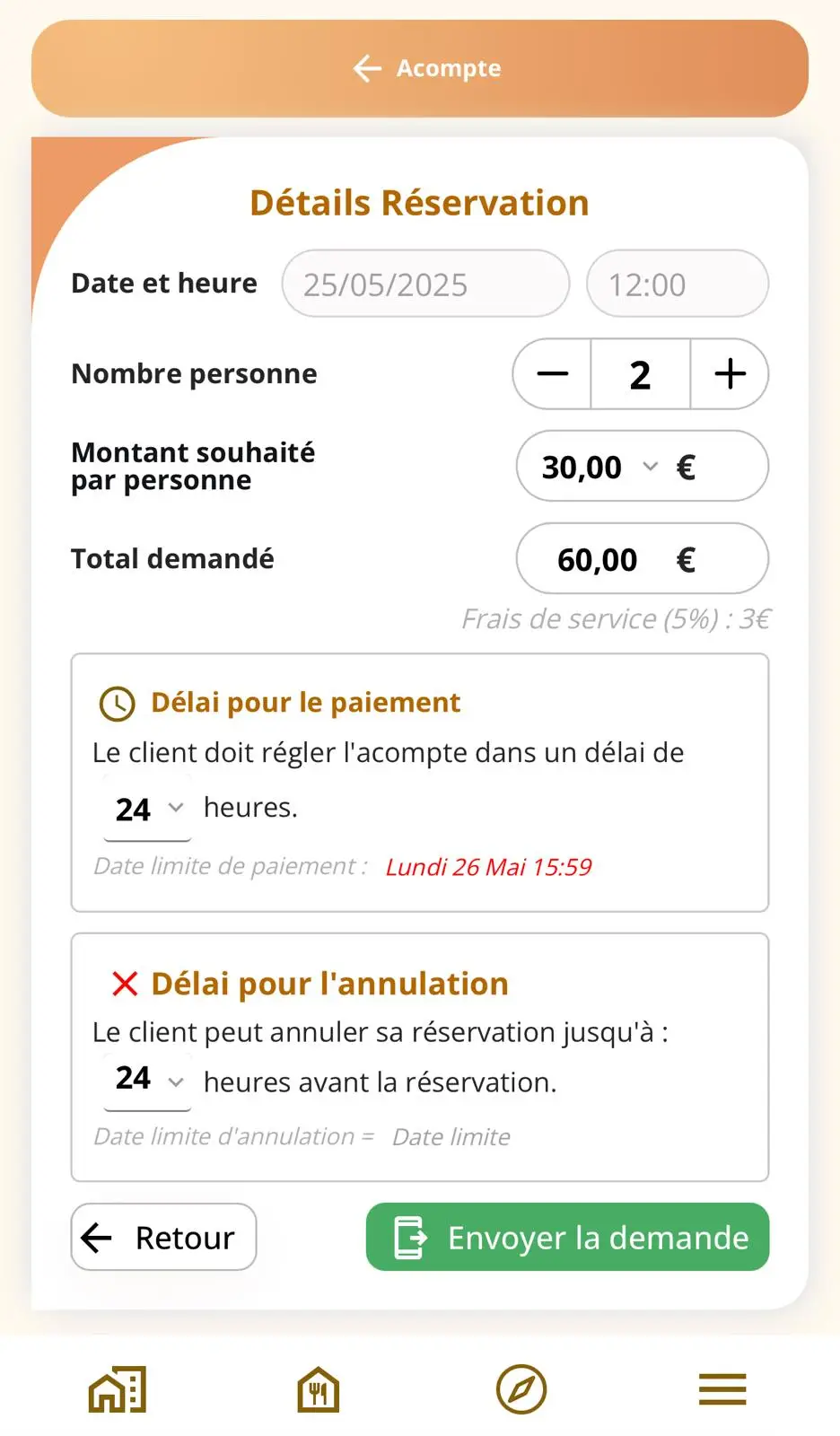Click the red X icon by Délai pour l'annulation
This screenshot has width=840, height=1436.
[125, 984]
